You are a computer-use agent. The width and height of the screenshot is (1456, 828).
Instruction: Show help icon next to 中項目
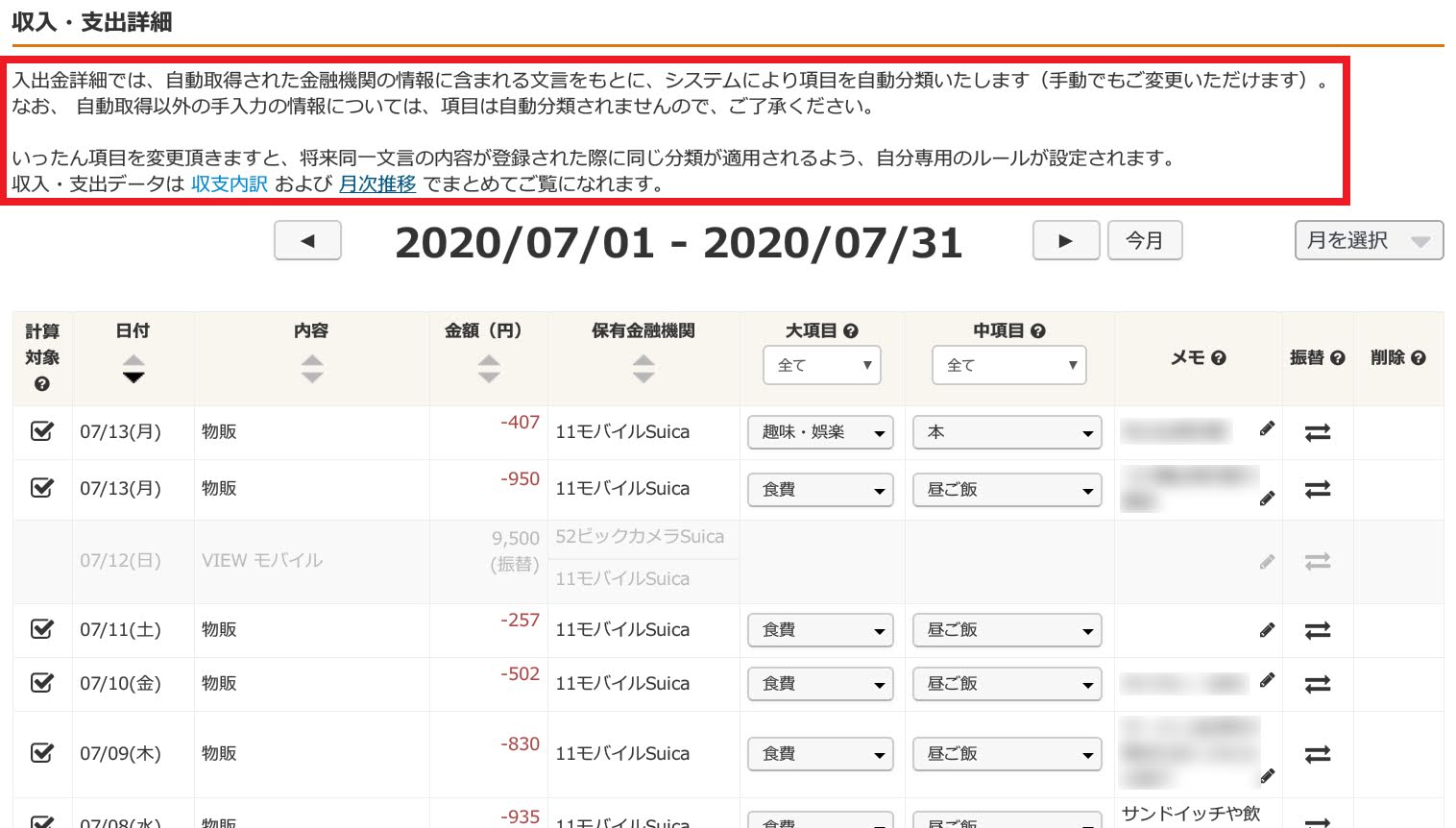coord(1037,331)
